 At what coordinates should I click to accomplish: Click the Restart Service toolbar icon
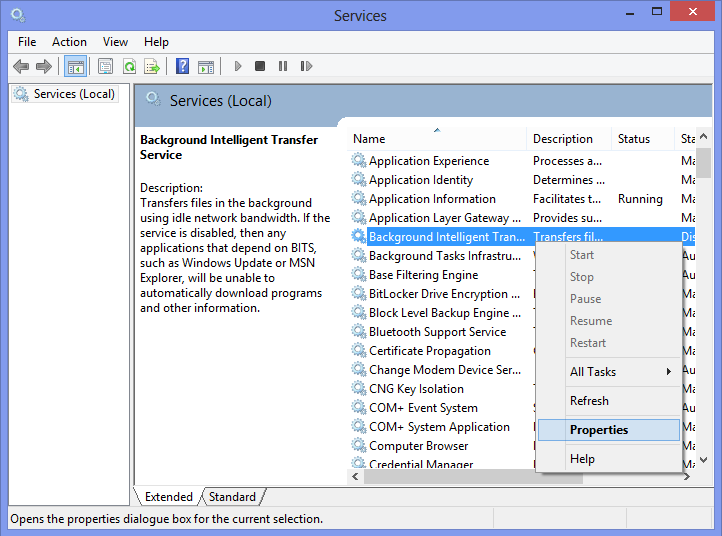point(306,67)
